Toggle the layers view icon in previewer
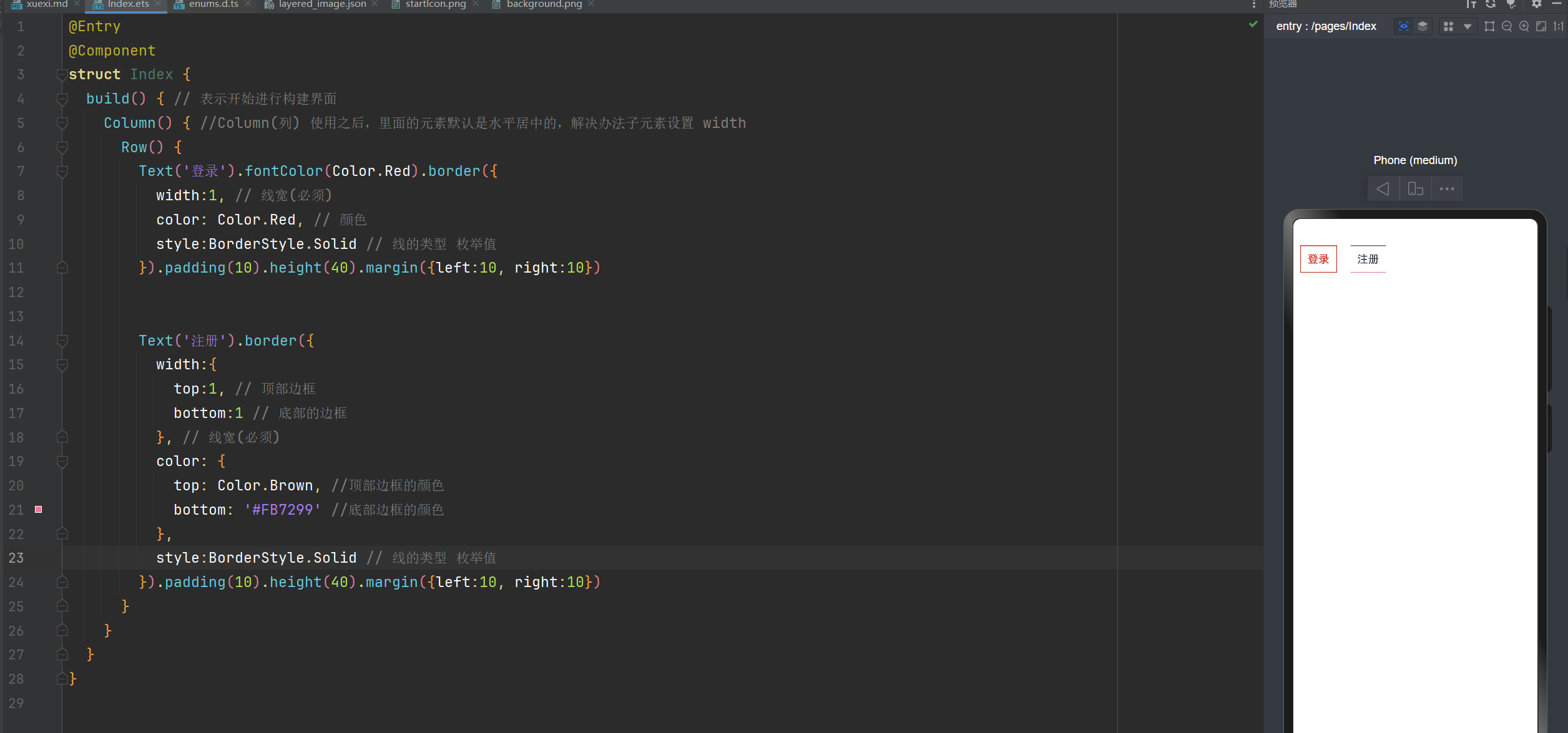Image resolution: width=1568 pixels, height=733 pixels. [x=1423, y=26]
